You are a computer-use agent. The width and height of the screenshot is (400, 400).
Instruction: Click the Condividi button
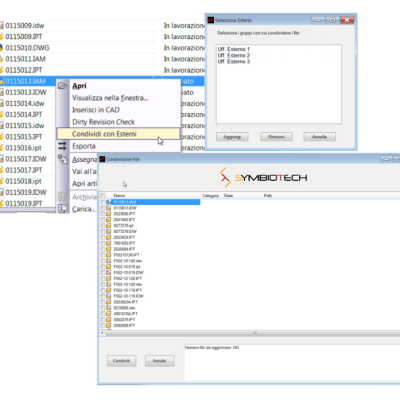point(121,361)
